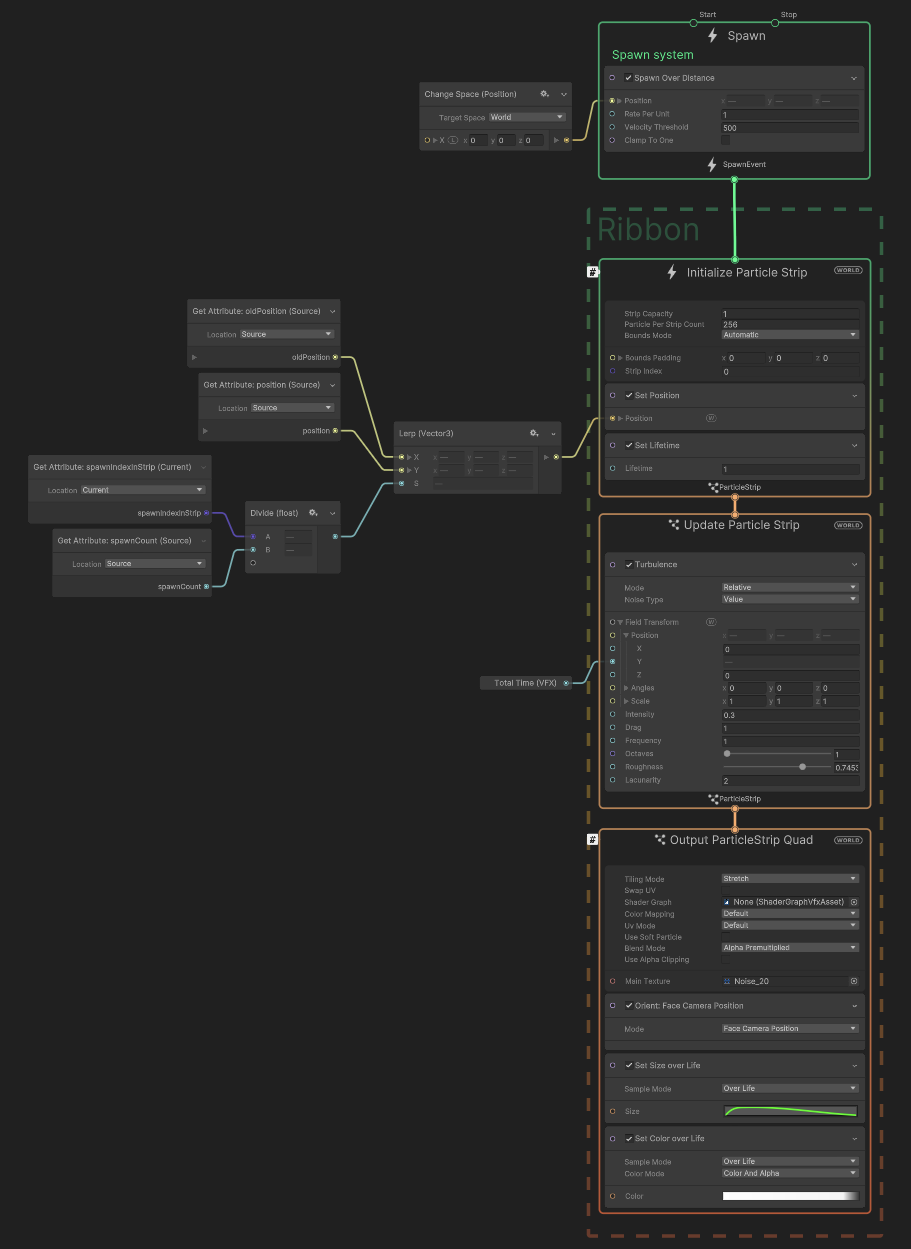Click the # icon beside Initialize Particle Strip
This screenshot has height=1249, width=911.
pyautogui.click(x=592, y=270)
